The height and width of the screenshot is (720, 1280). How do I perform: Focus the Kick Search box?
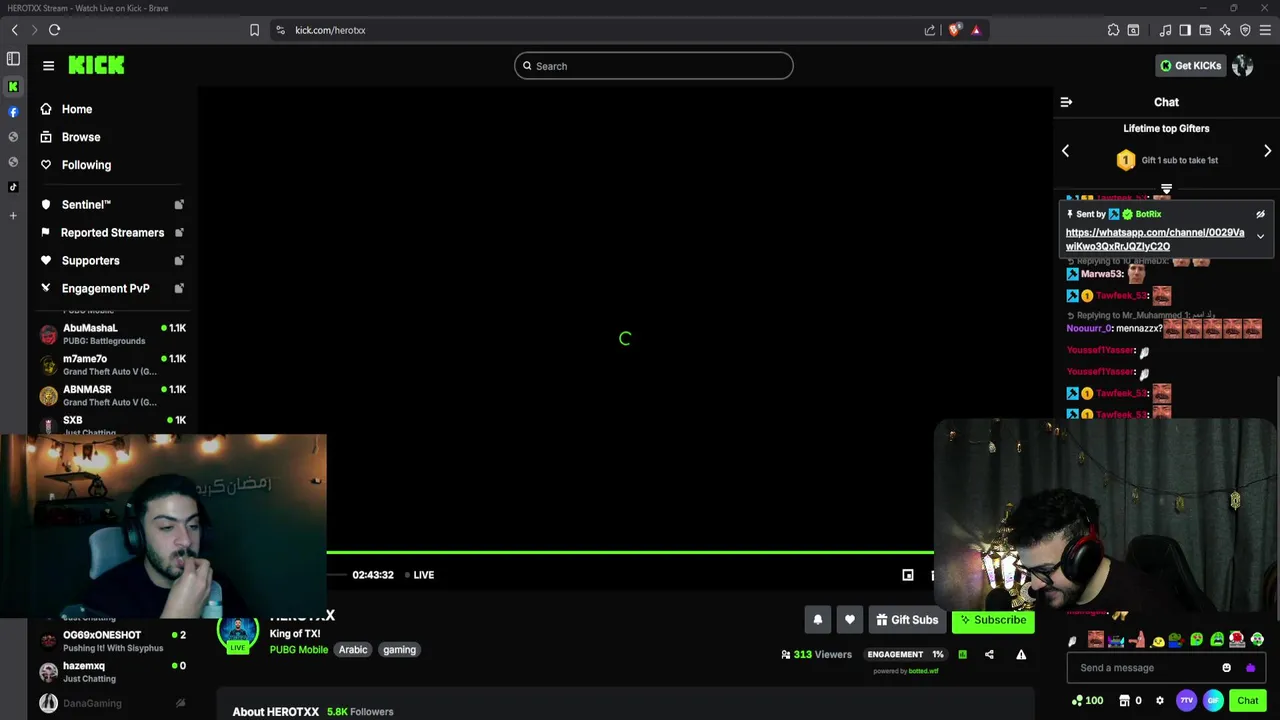click(654, 66)
